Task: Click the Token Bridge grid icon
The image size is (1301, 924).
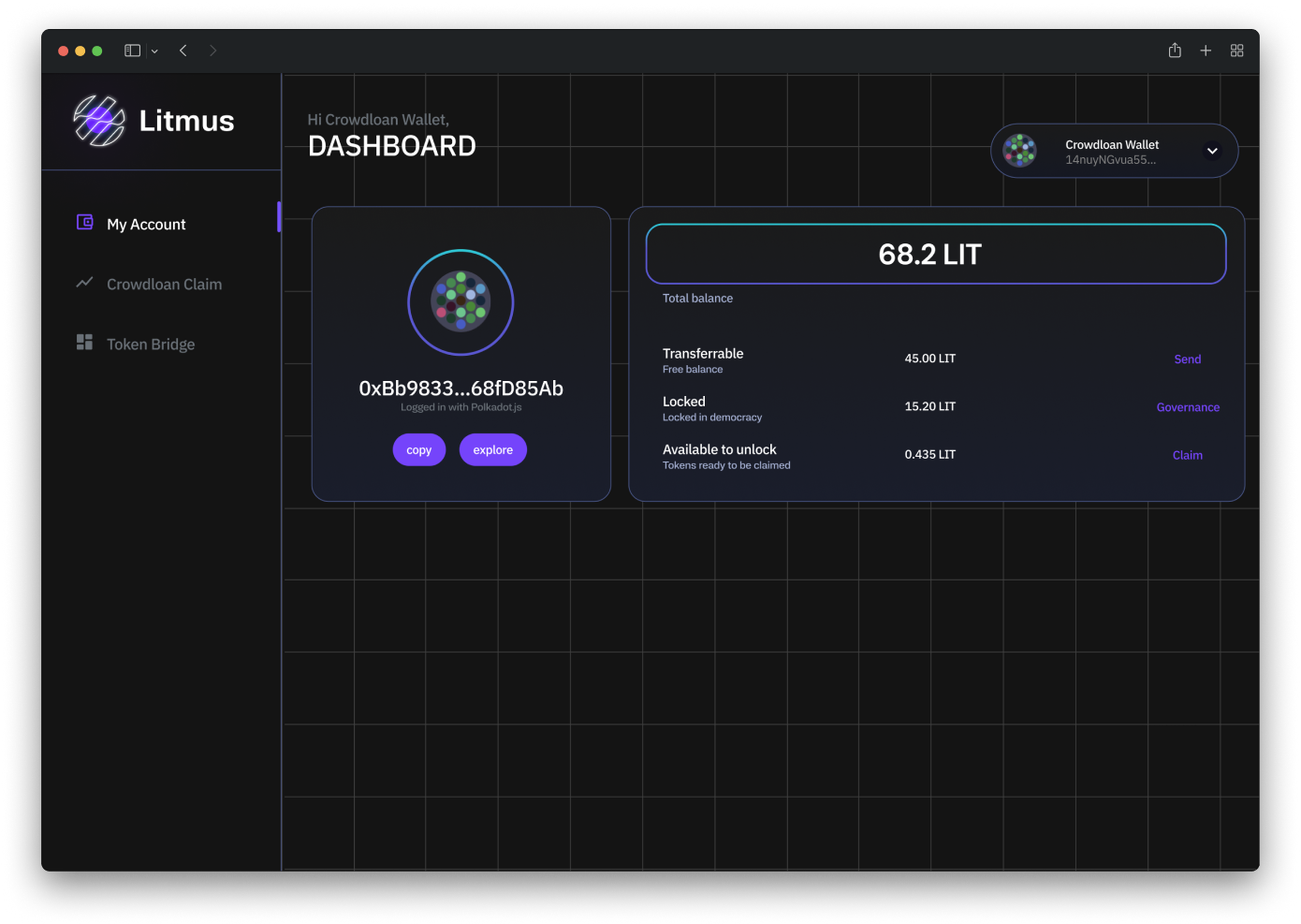Action: pos(84,343)
